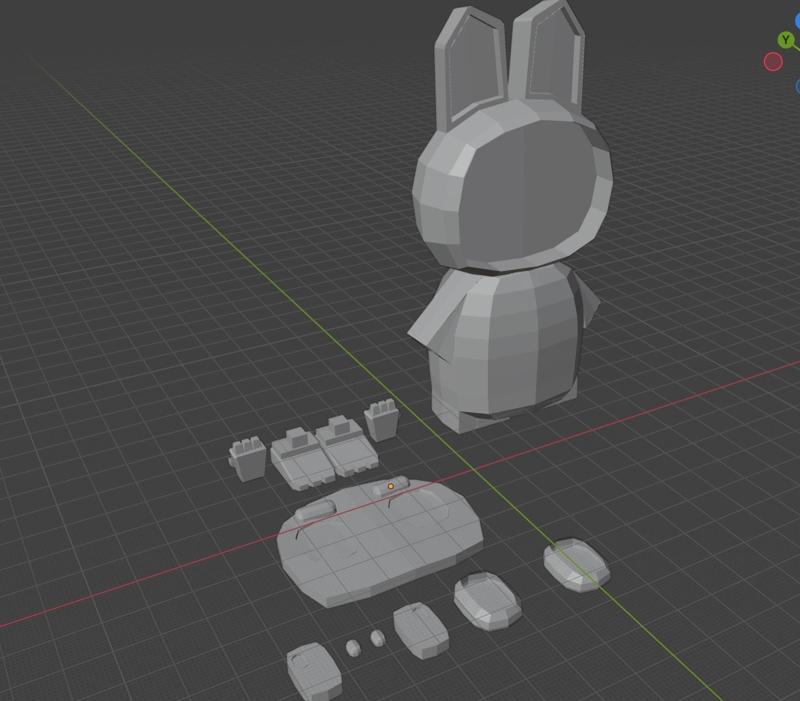The height and width of the screenshot is (701, 800).
Task: Select the oval piece lying on green axis line
Action: [x=577, y=565]
